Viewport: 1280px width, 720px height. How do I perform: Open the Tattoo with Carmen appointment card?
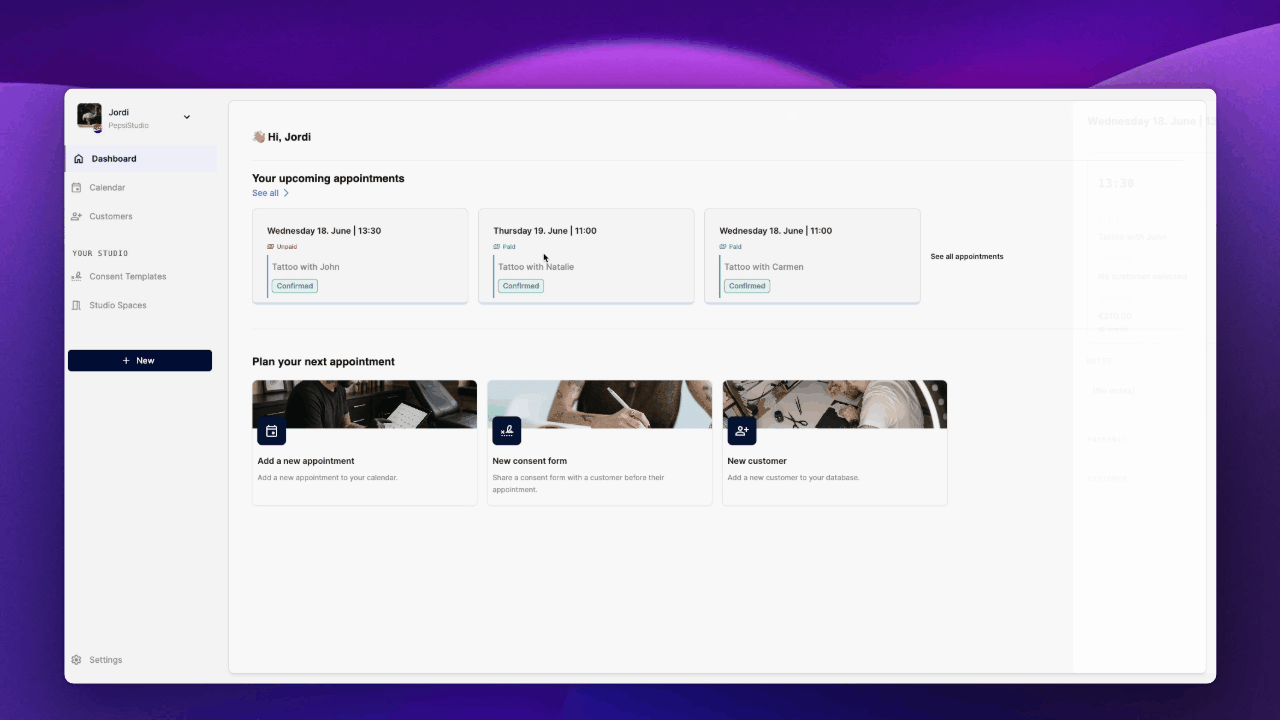pos(812,256)
